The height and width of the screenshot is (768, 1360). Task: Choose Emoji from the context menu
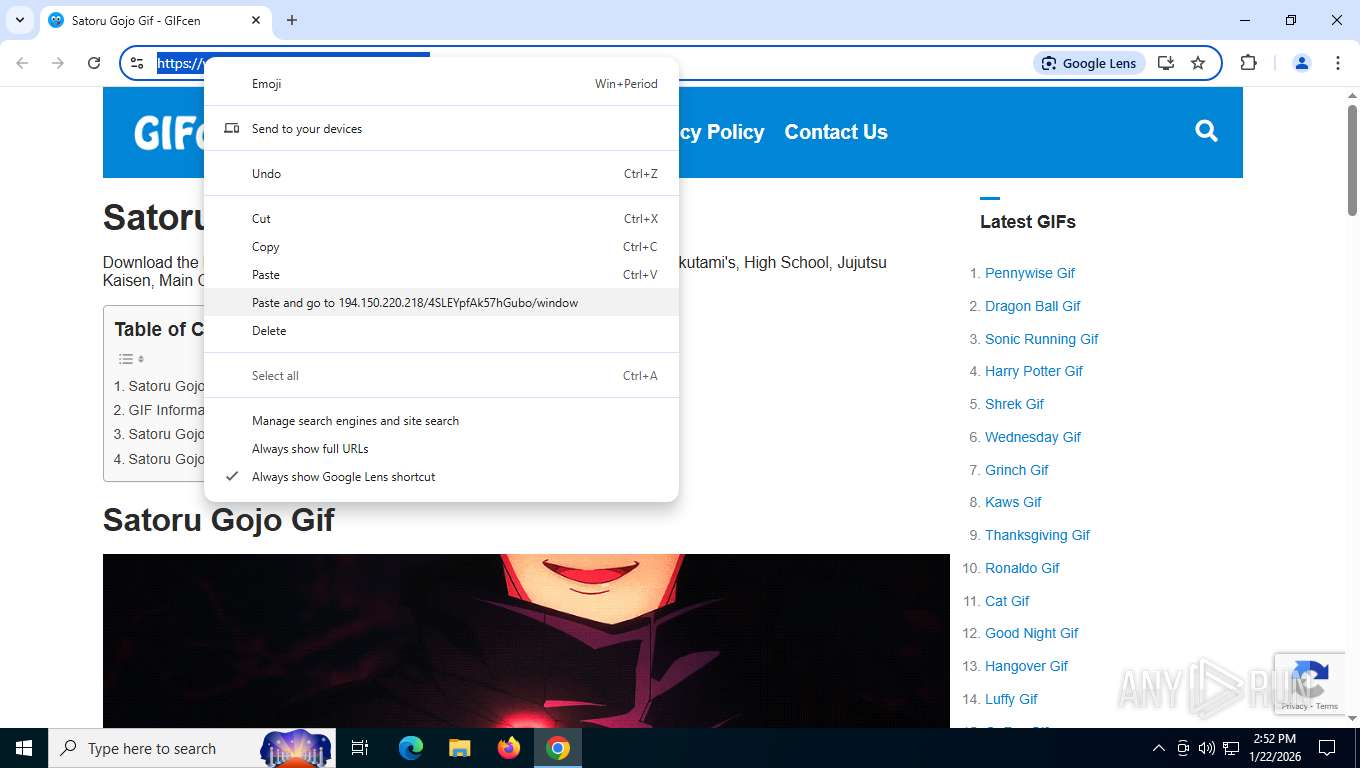point(441,84)
